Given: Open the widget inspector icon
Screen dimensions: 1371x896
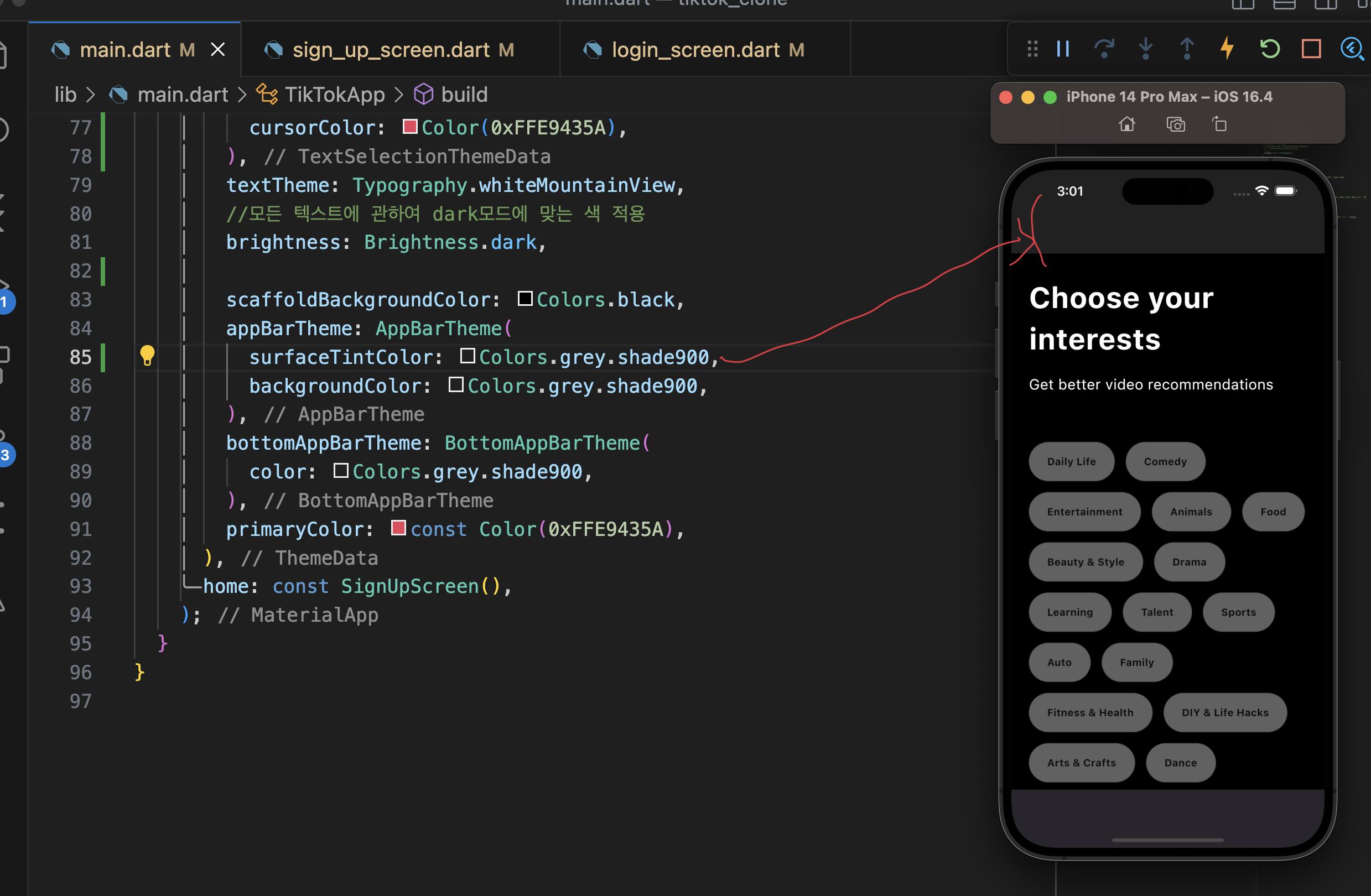Looking at the screenshot, I should tap(1352, 49).
